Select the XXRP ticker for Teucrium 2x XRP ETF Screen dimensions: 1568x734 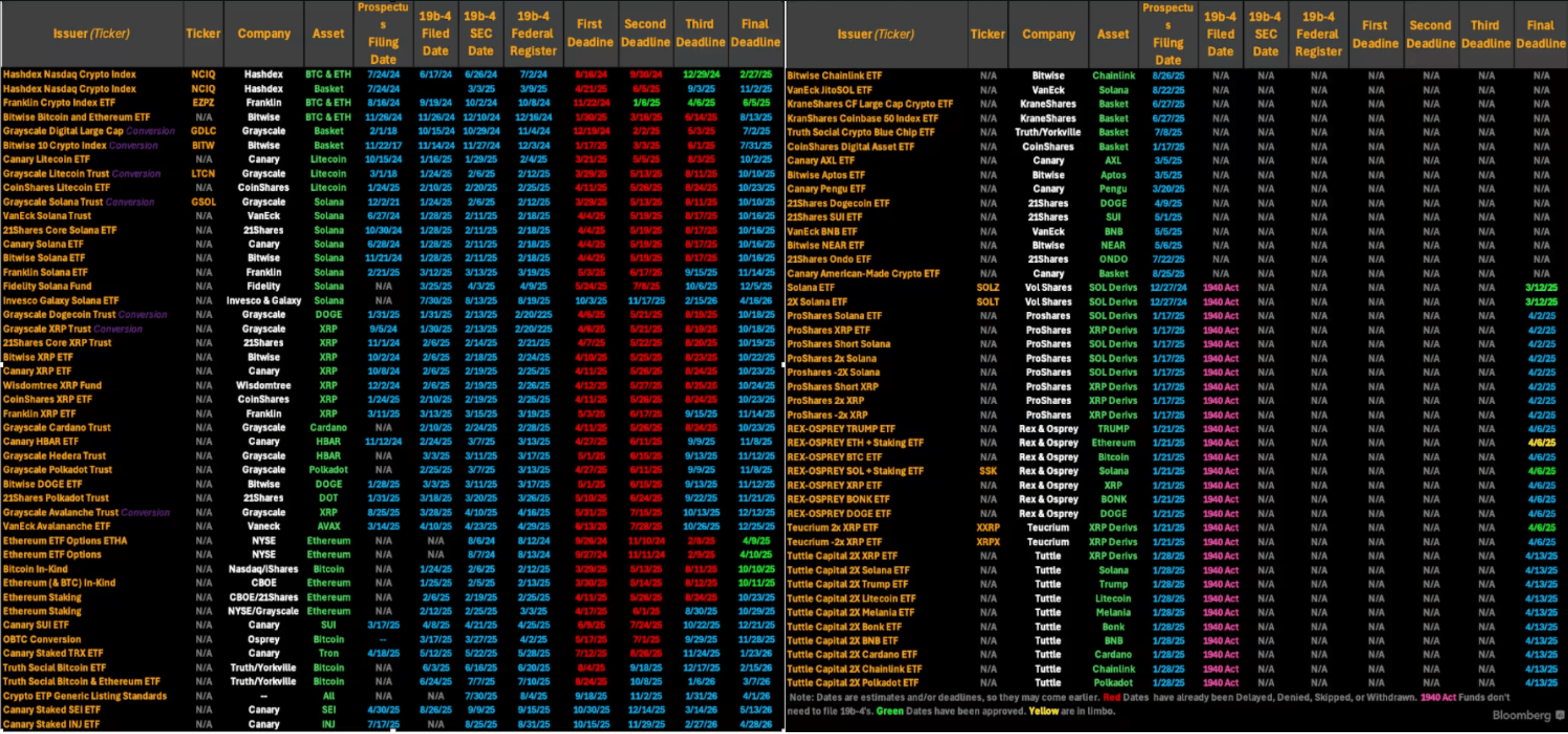click(x=988, y=527)
